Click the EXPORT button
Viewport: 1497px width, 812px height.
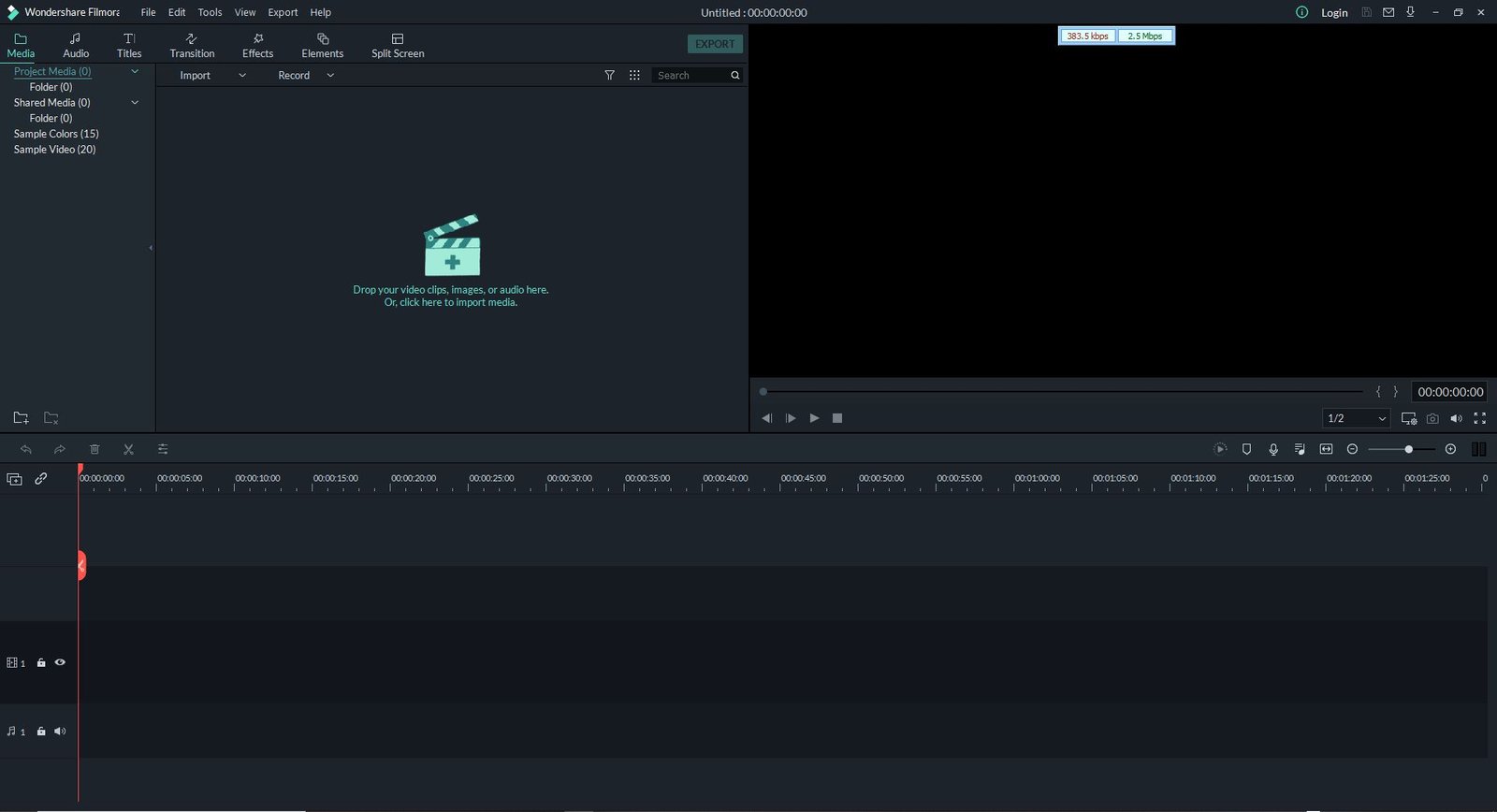(x=715, y=44)
